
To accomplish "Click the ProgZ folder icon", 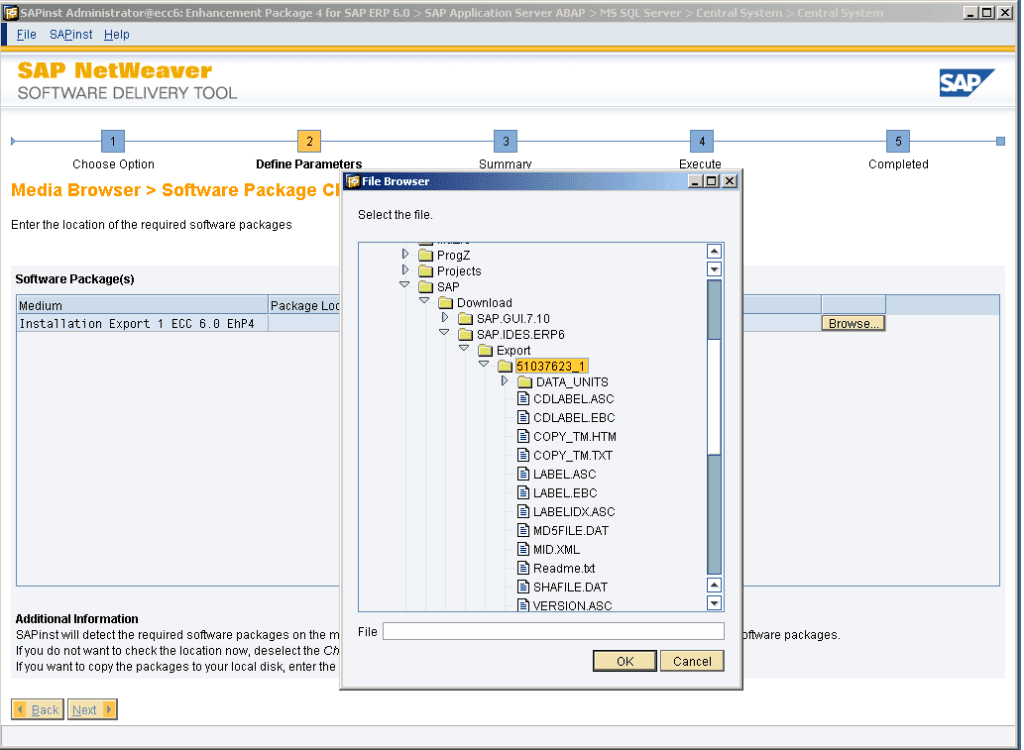I will click(426, 255).
